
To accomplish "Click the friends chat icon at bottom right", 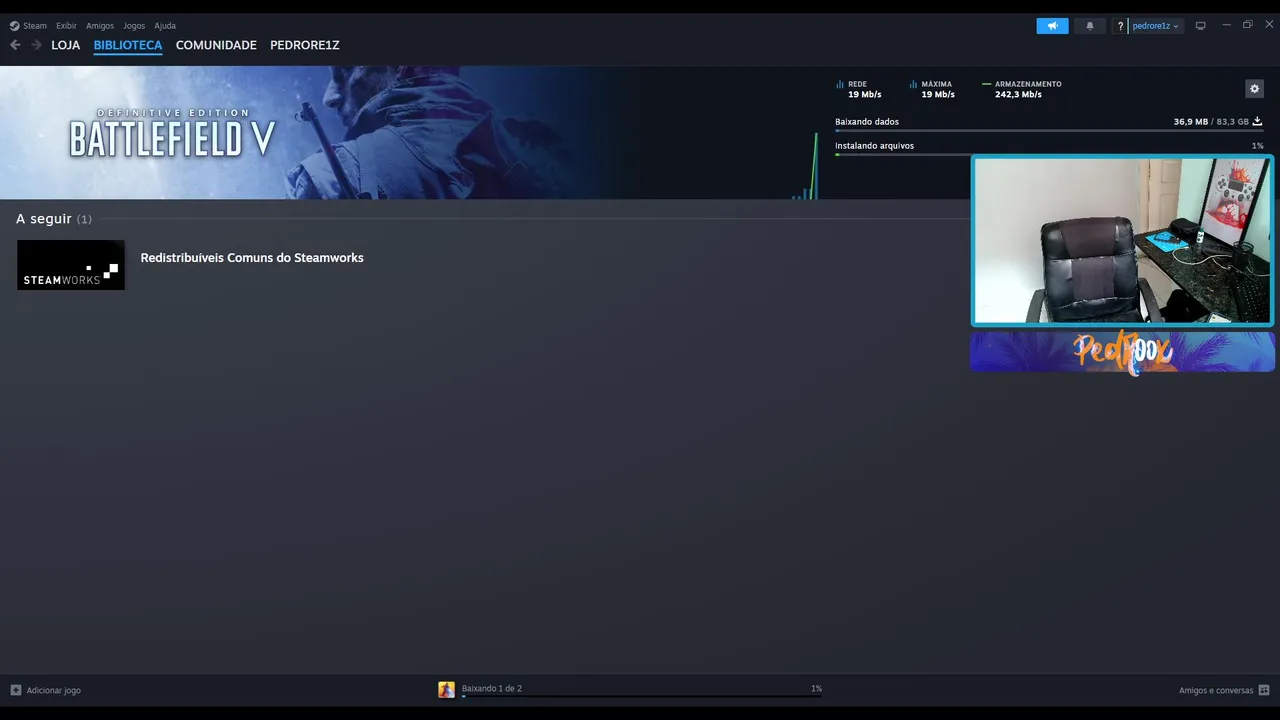I will (1264, 690).
